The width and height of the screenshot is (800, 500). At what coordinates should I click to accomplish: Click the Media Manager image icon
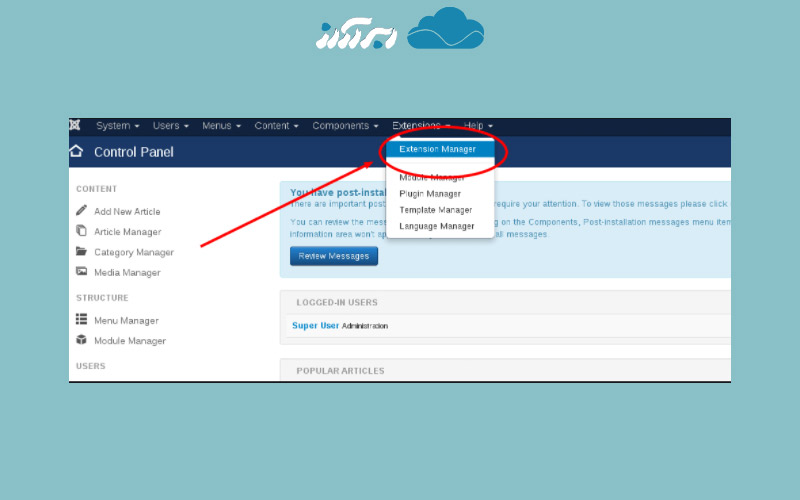[x=81, y=272]
